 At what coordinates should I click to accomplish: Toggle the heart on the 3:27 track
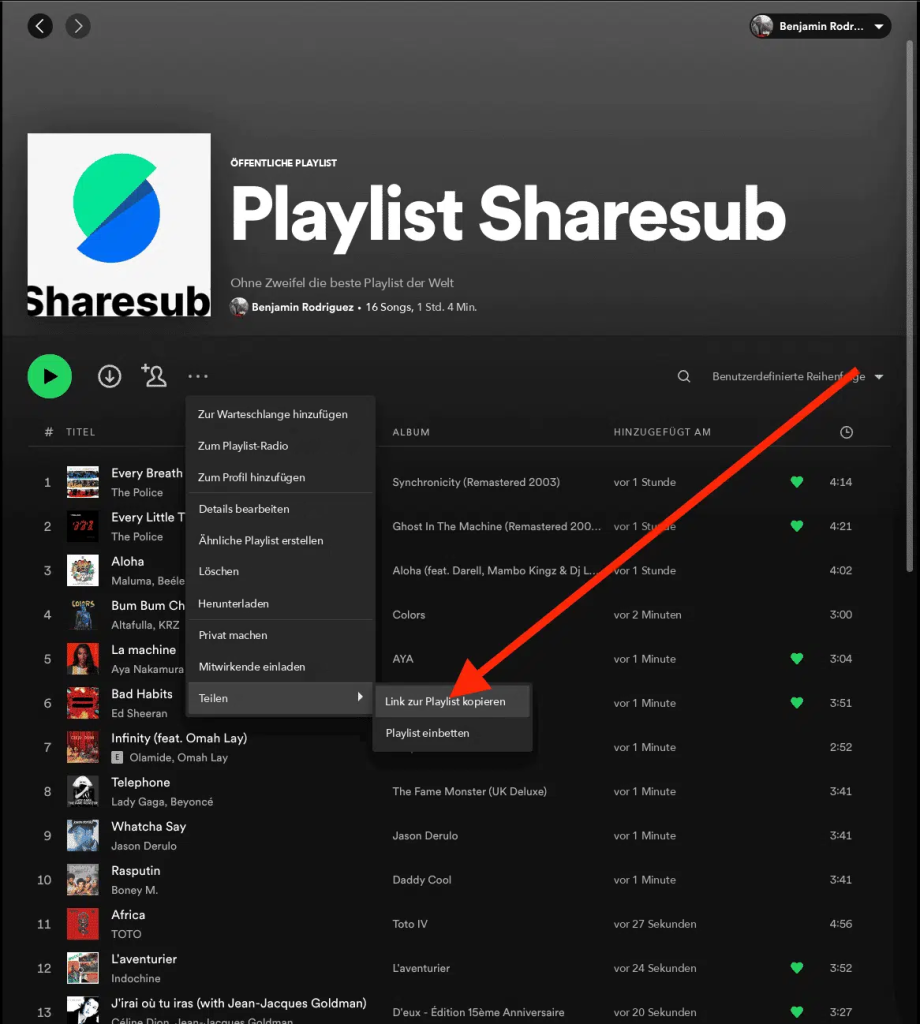pos(797,1012)
